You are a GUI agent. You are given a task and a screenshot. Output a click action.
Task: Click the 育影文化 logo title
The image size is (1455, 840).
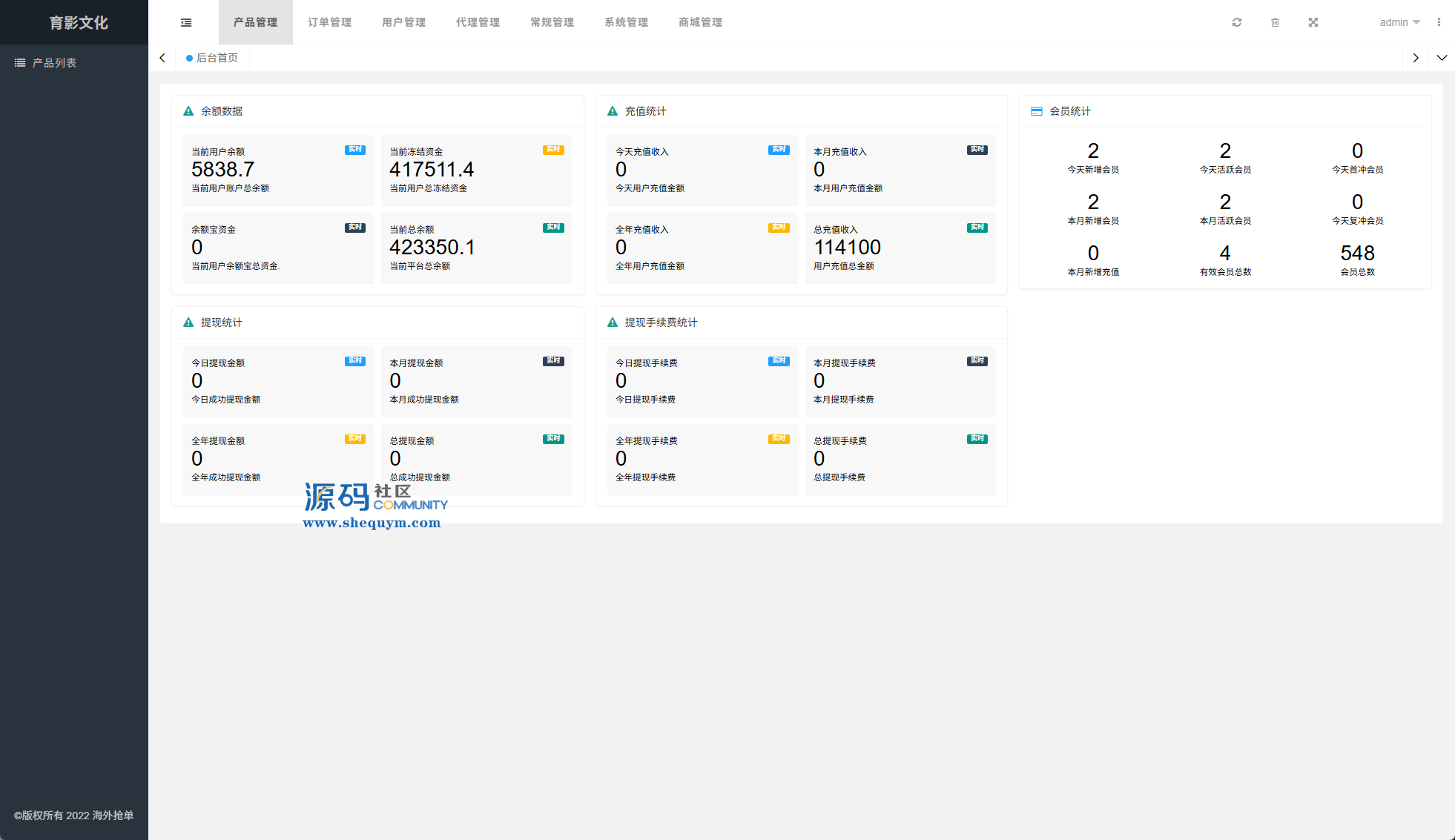[78, 22]
